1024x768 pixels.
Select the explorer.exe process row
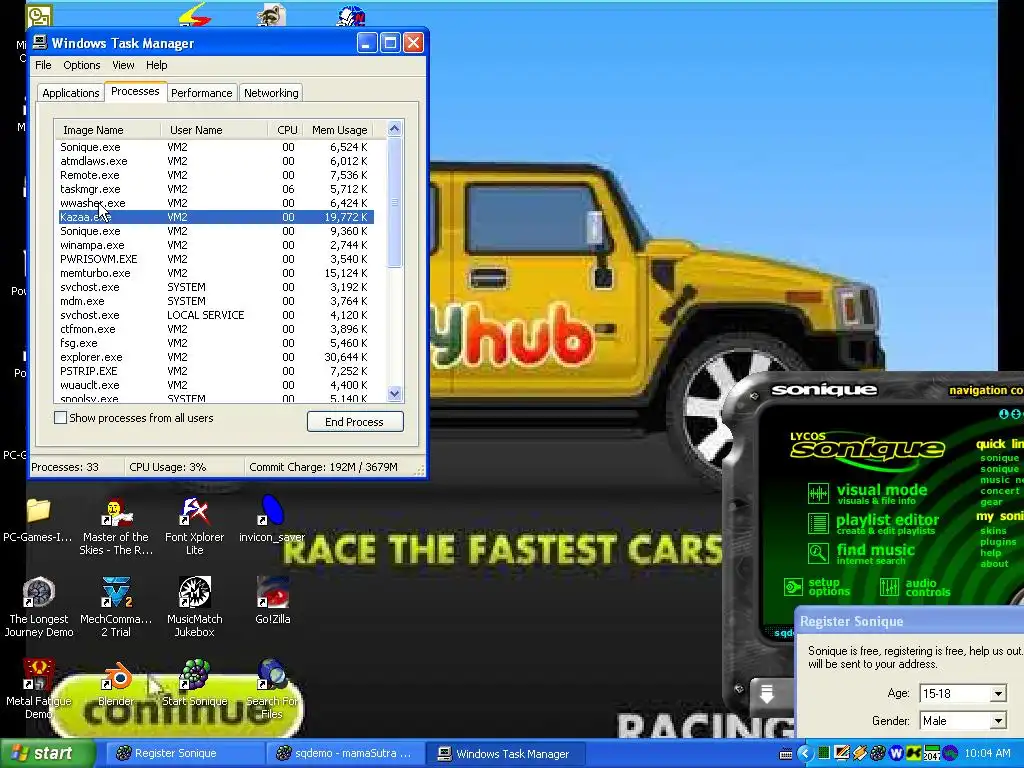click(216, 357)
